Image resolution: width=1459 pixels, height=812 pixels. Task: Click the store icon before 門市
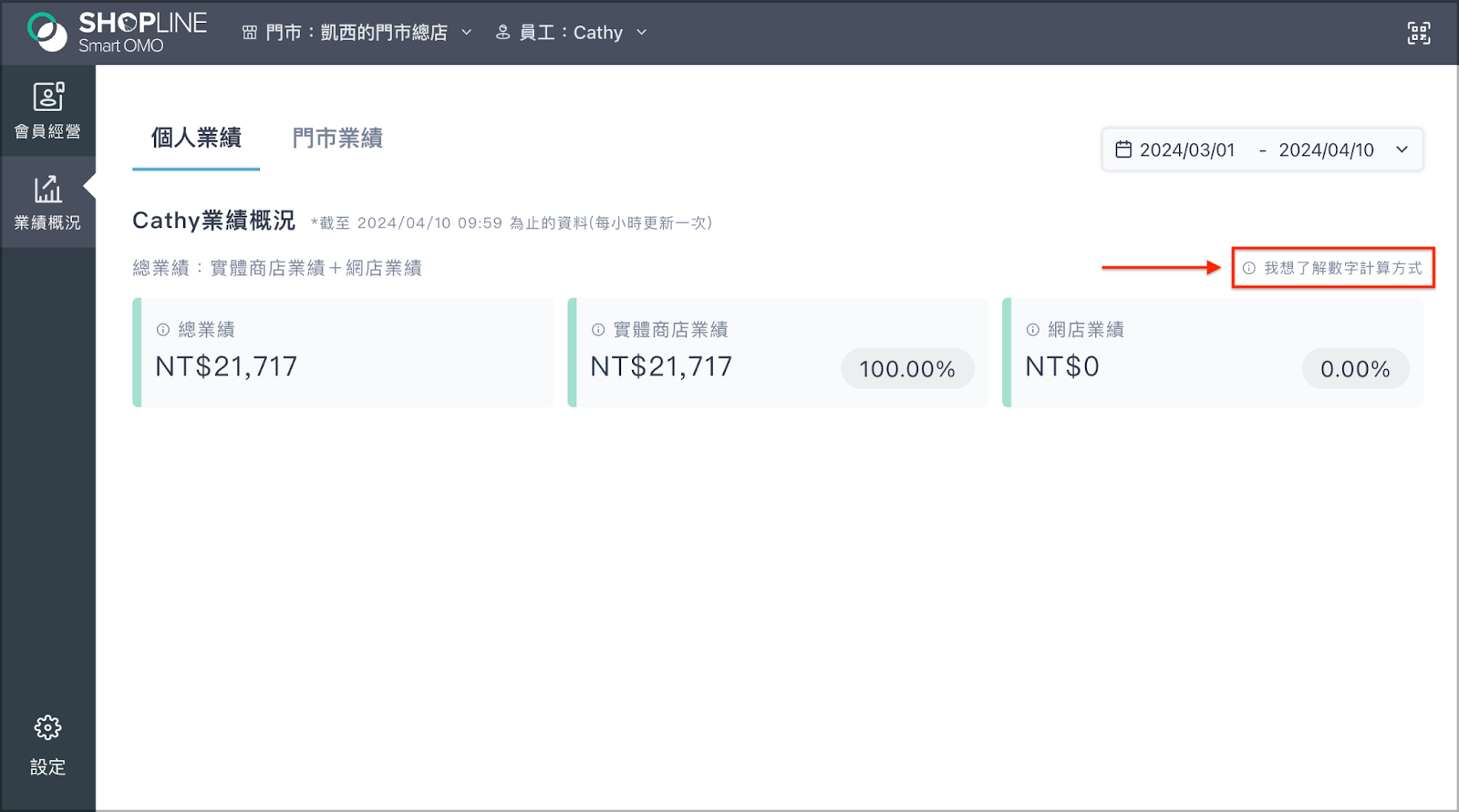coord(250,33)
